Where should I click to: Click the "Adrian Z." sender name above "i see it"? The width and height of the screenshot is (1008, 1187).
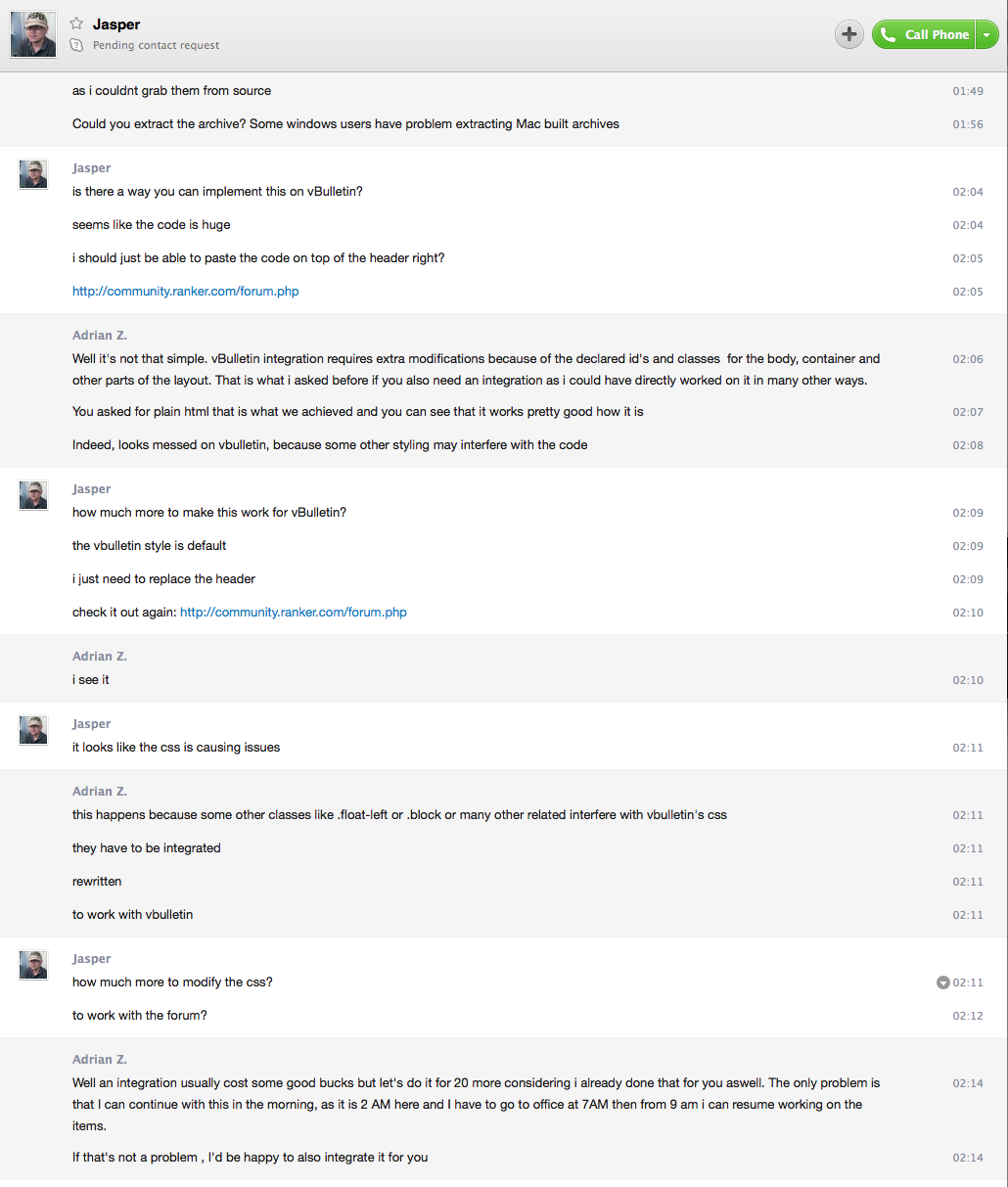click(100, 656)
